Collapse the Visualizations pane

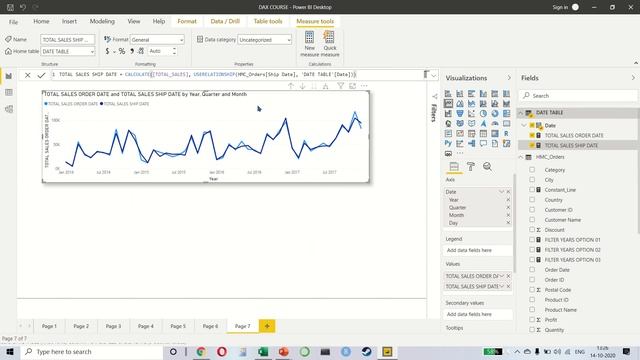pyautogui.click(x=509, y=78)
